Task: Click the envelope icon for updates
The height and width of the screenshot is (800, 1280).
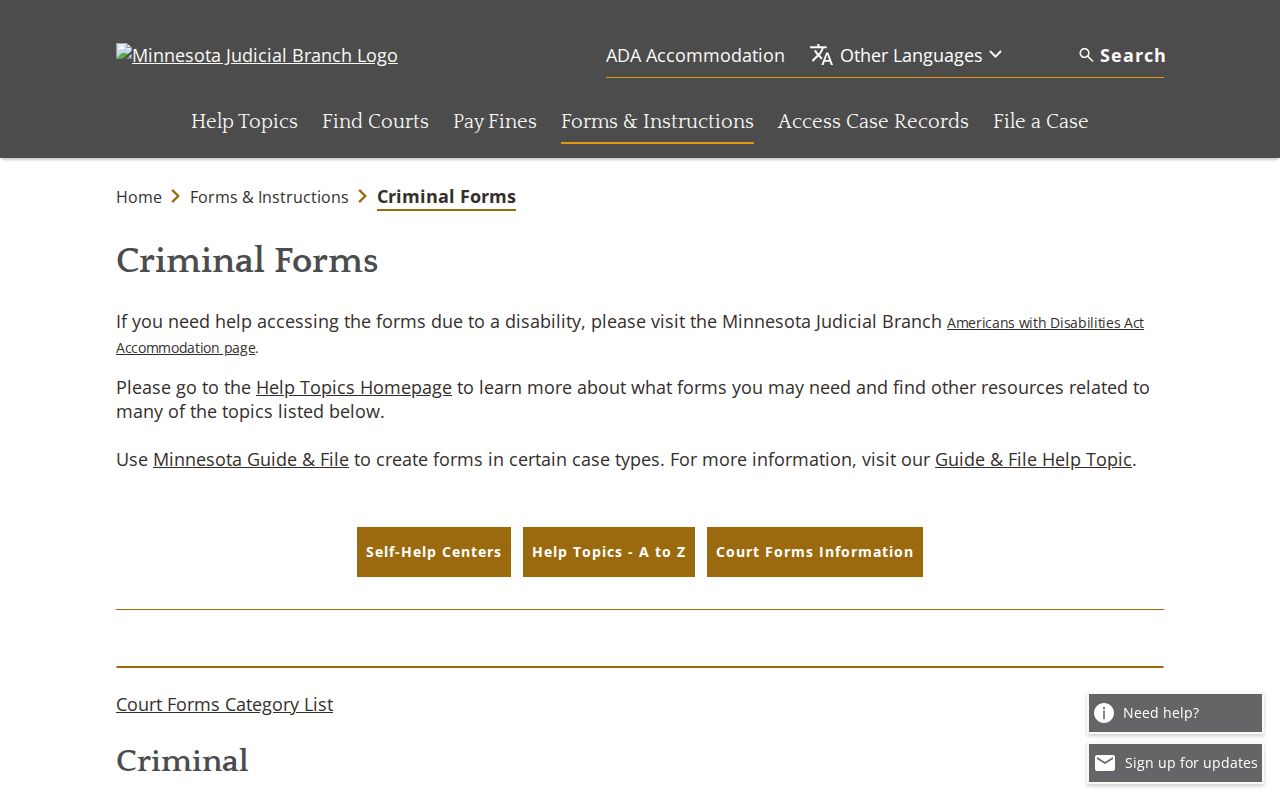Action: click(1105, 763)
